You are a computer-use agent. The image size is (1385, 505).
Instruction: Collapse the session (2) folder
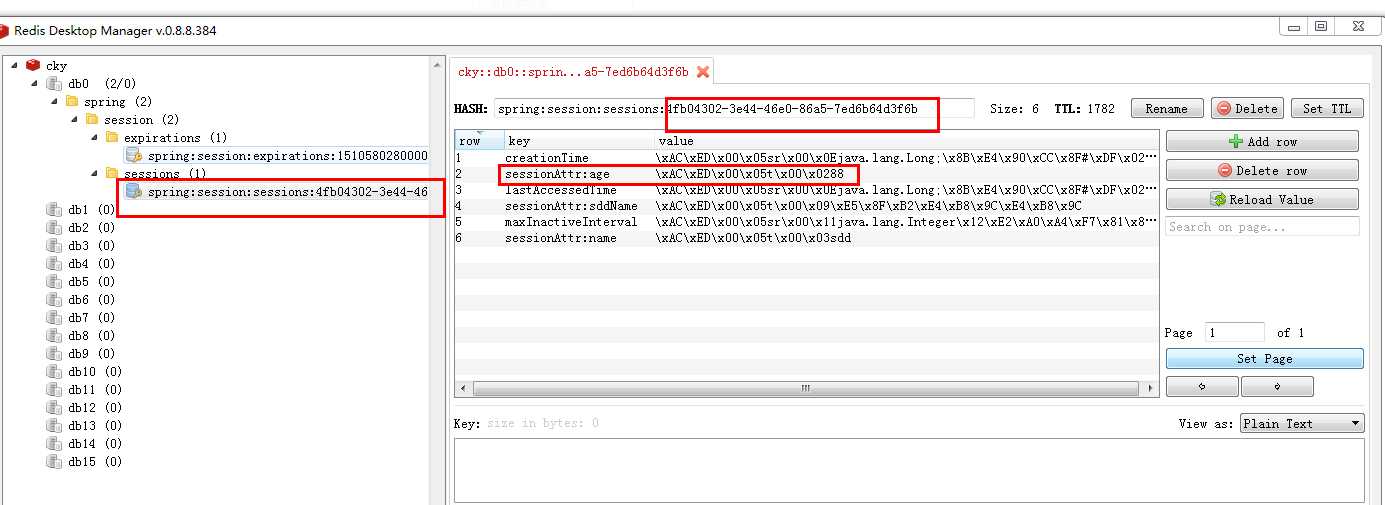pyautogui.click(x=74, y=120)
